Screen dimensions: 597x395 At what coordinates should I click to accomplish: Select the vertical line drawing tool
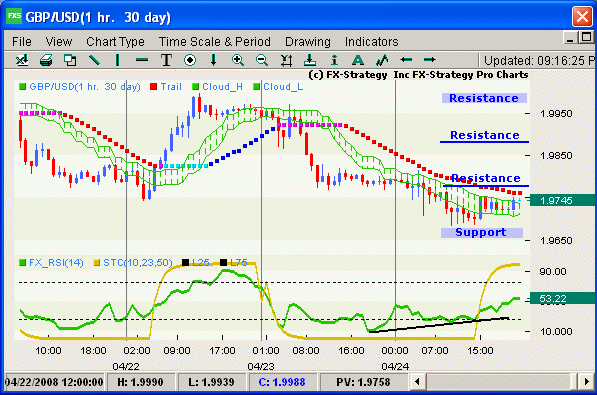[x=118, y=60]
